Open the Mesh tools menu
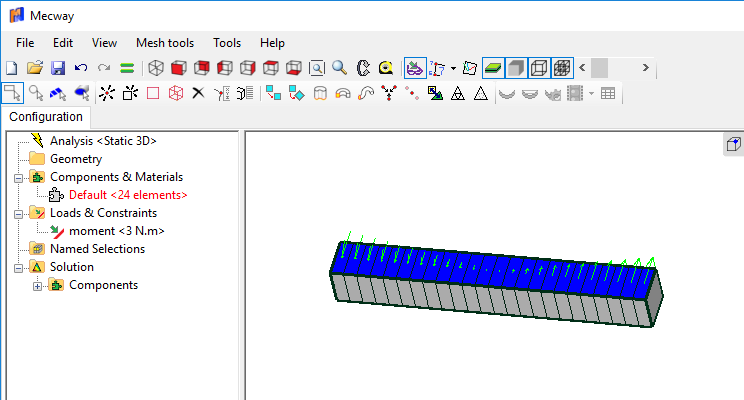 pos(165,43)
